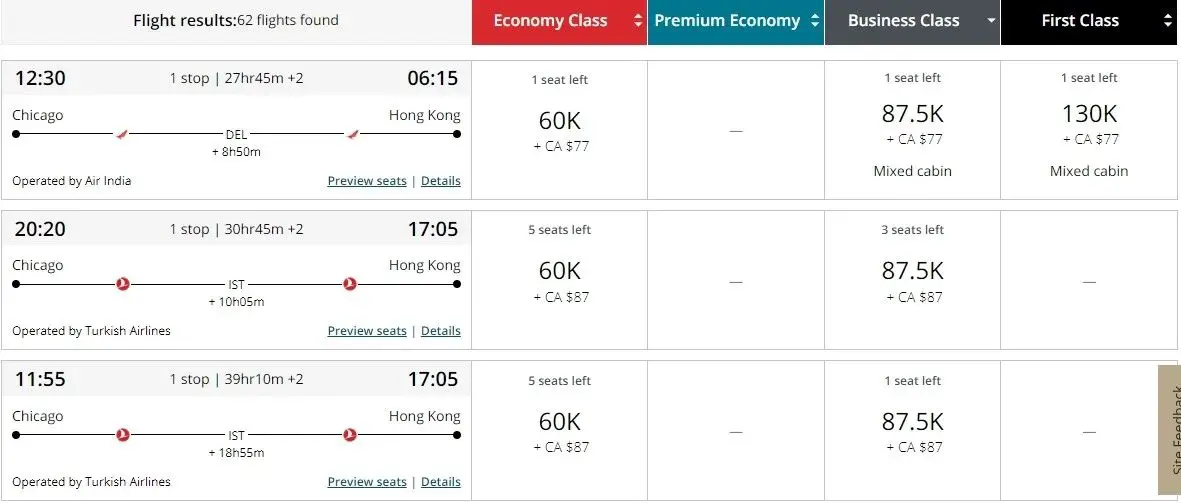
Task: Open Preview seats for the Air India flight
Action: click(x=367, y=181)
